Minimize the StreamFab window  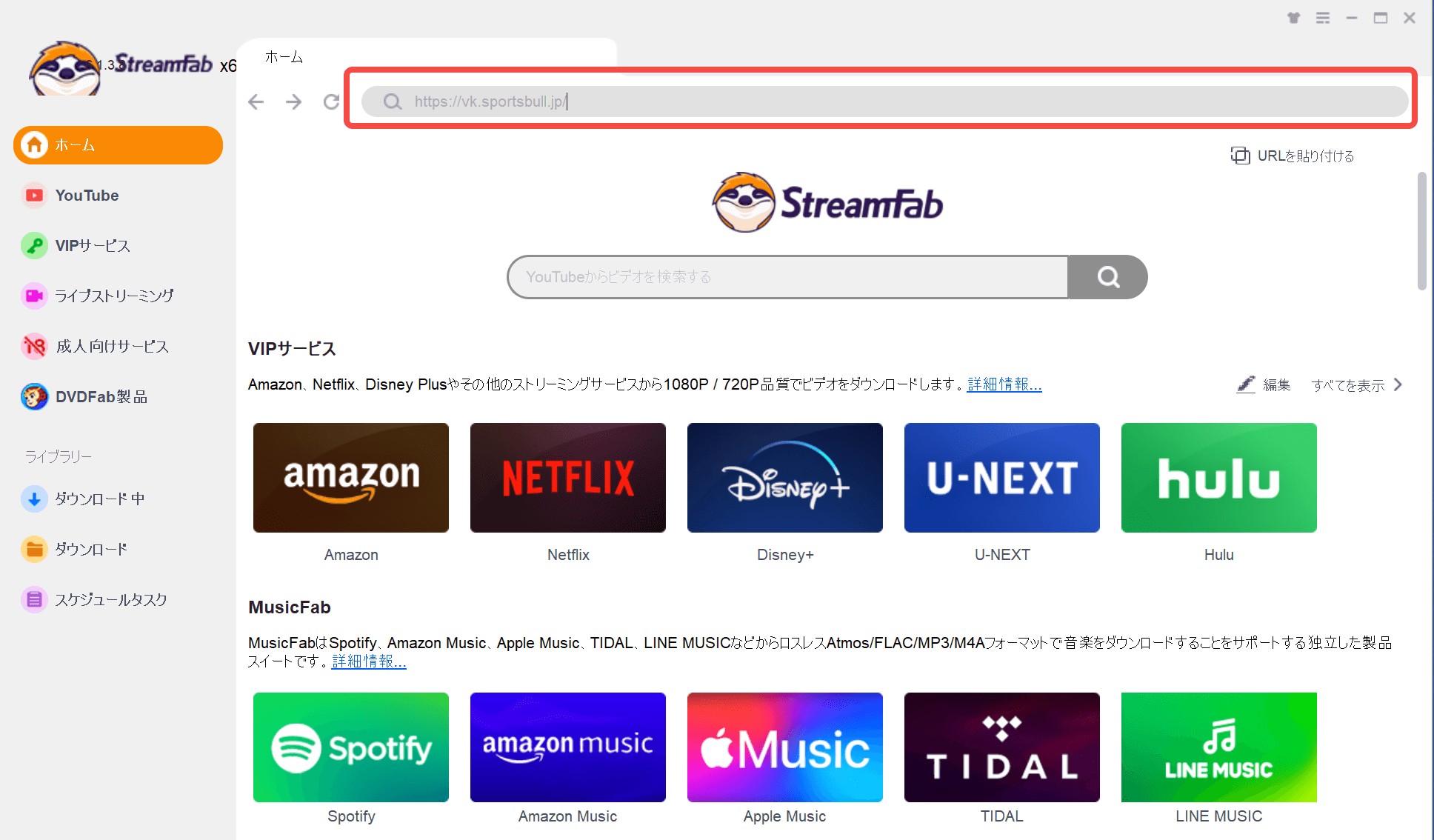pos(1352,18)
